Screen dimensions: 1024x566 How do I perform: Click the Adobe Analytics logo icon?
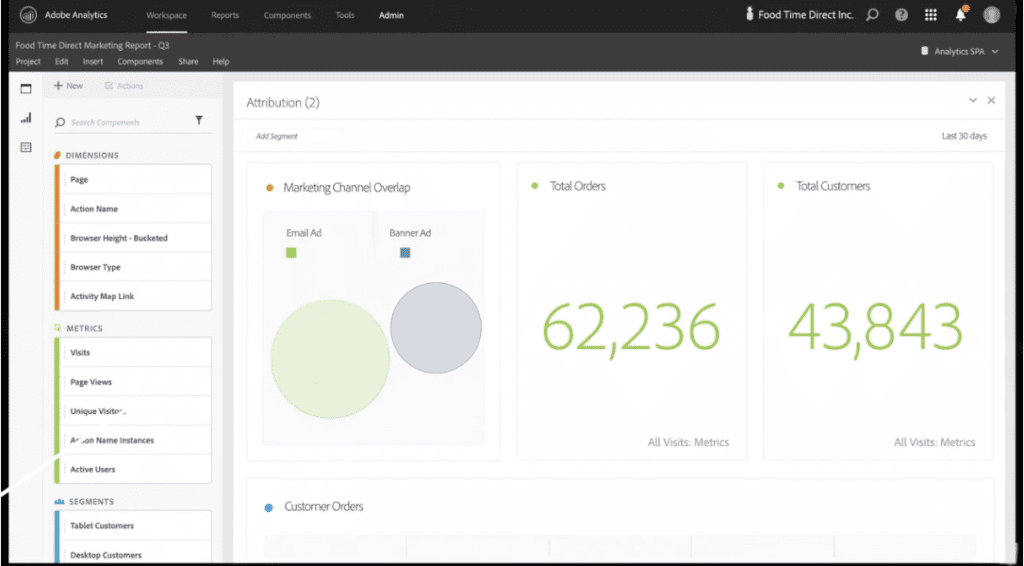[28, 15]
